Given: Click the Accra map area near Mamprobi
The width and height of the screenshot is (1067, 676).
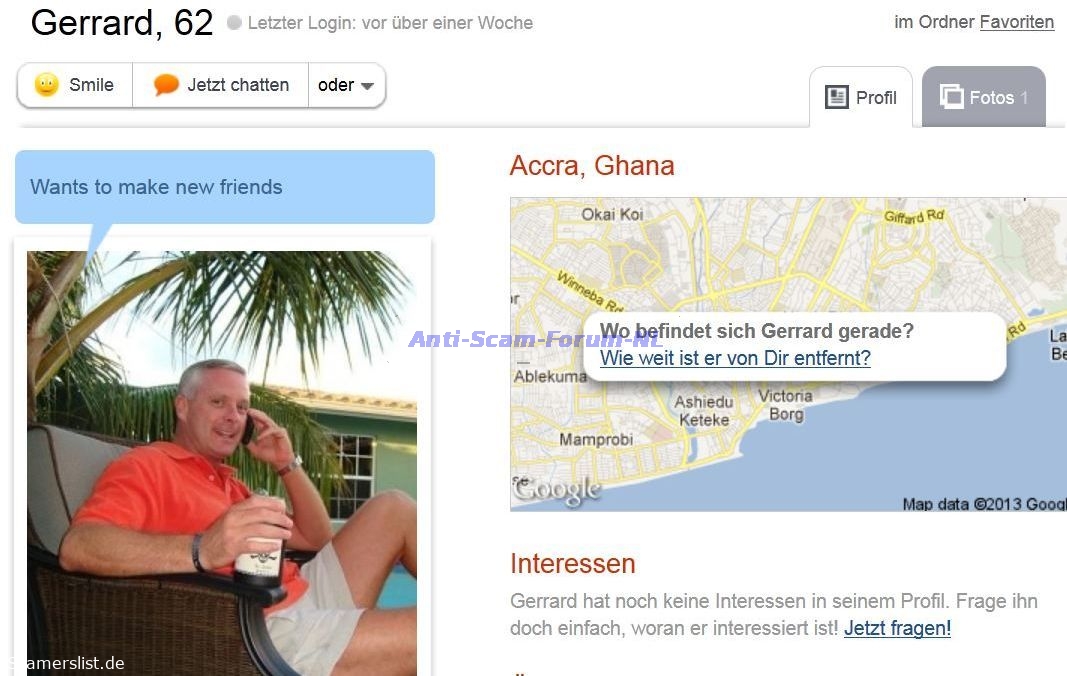Looking at the screenshot, I should 596,440.
